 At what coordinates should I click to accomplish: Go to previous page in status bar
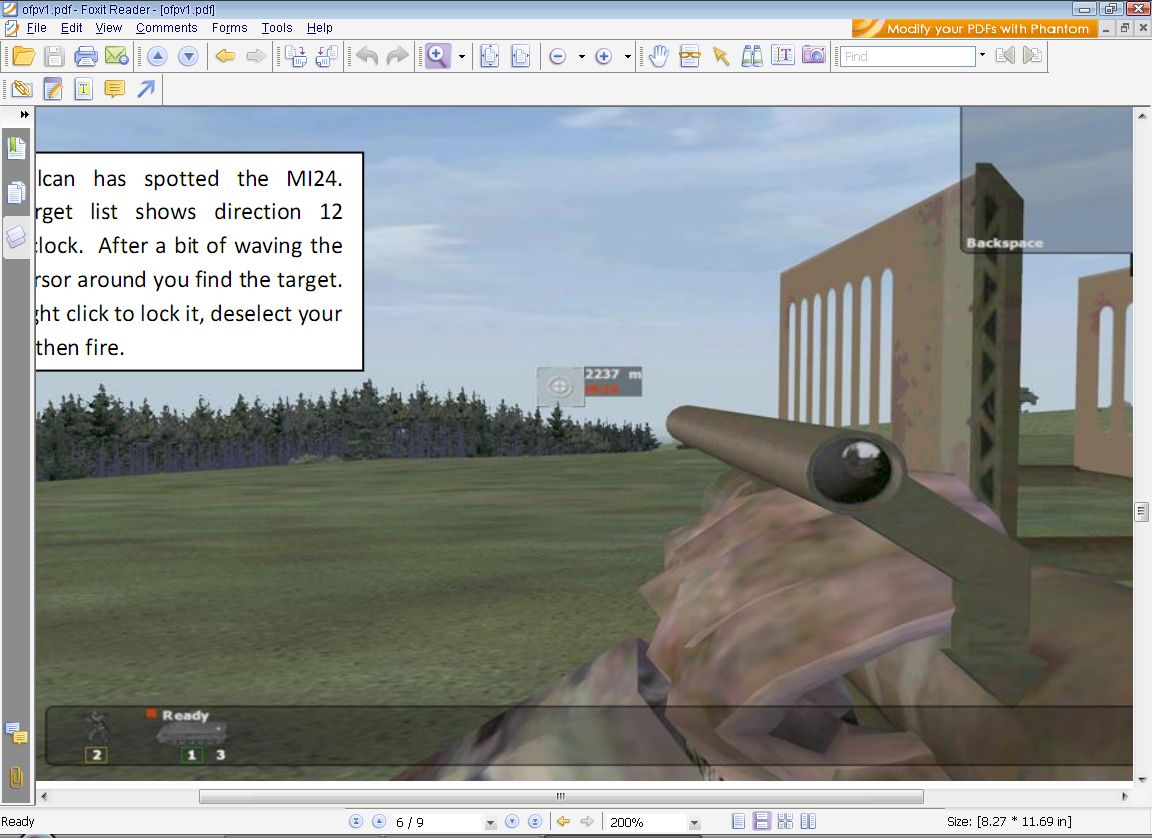click(379, 822)
